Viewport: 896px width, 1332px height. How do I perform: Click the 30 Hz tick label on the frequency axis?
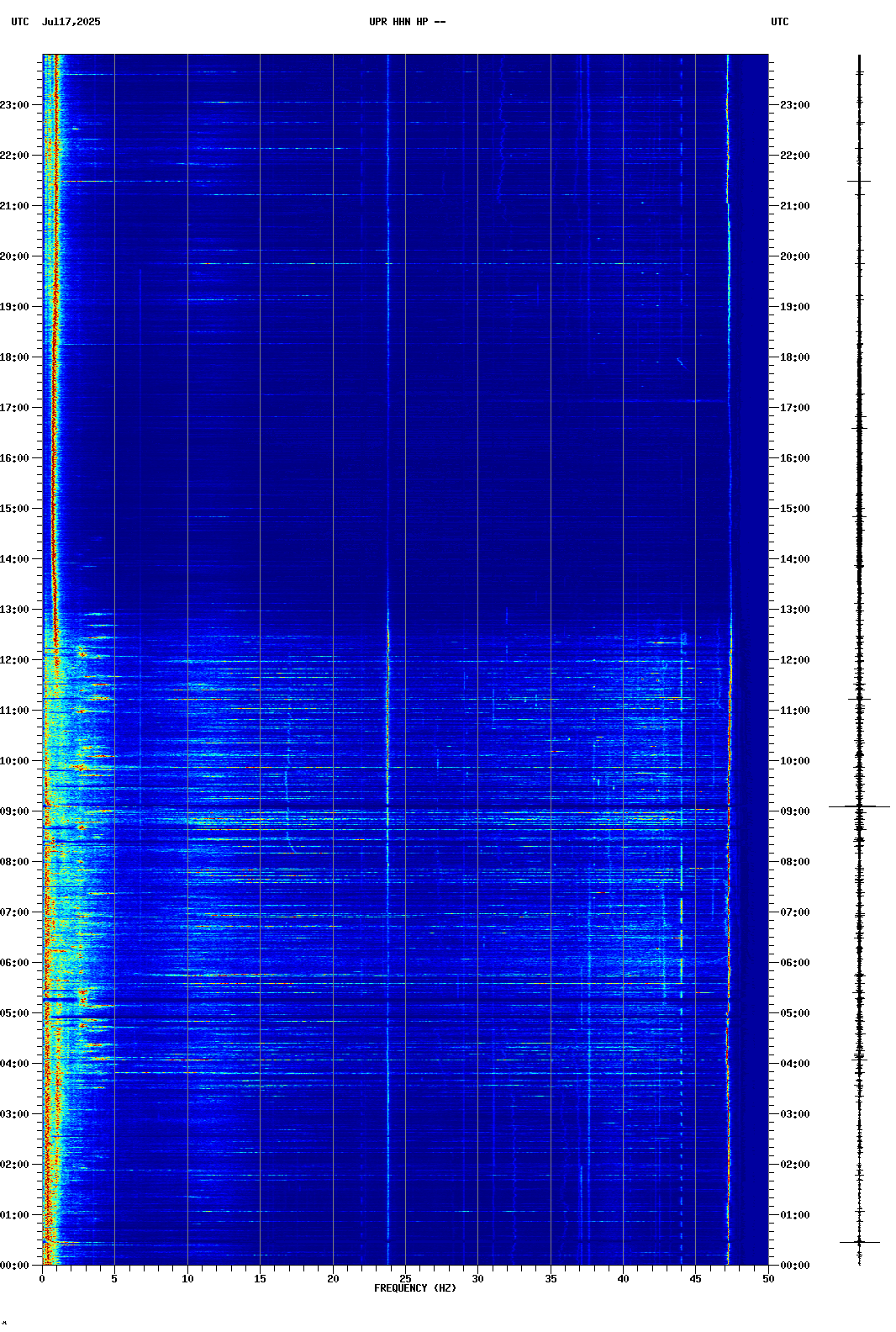[x=477, y=1279]
